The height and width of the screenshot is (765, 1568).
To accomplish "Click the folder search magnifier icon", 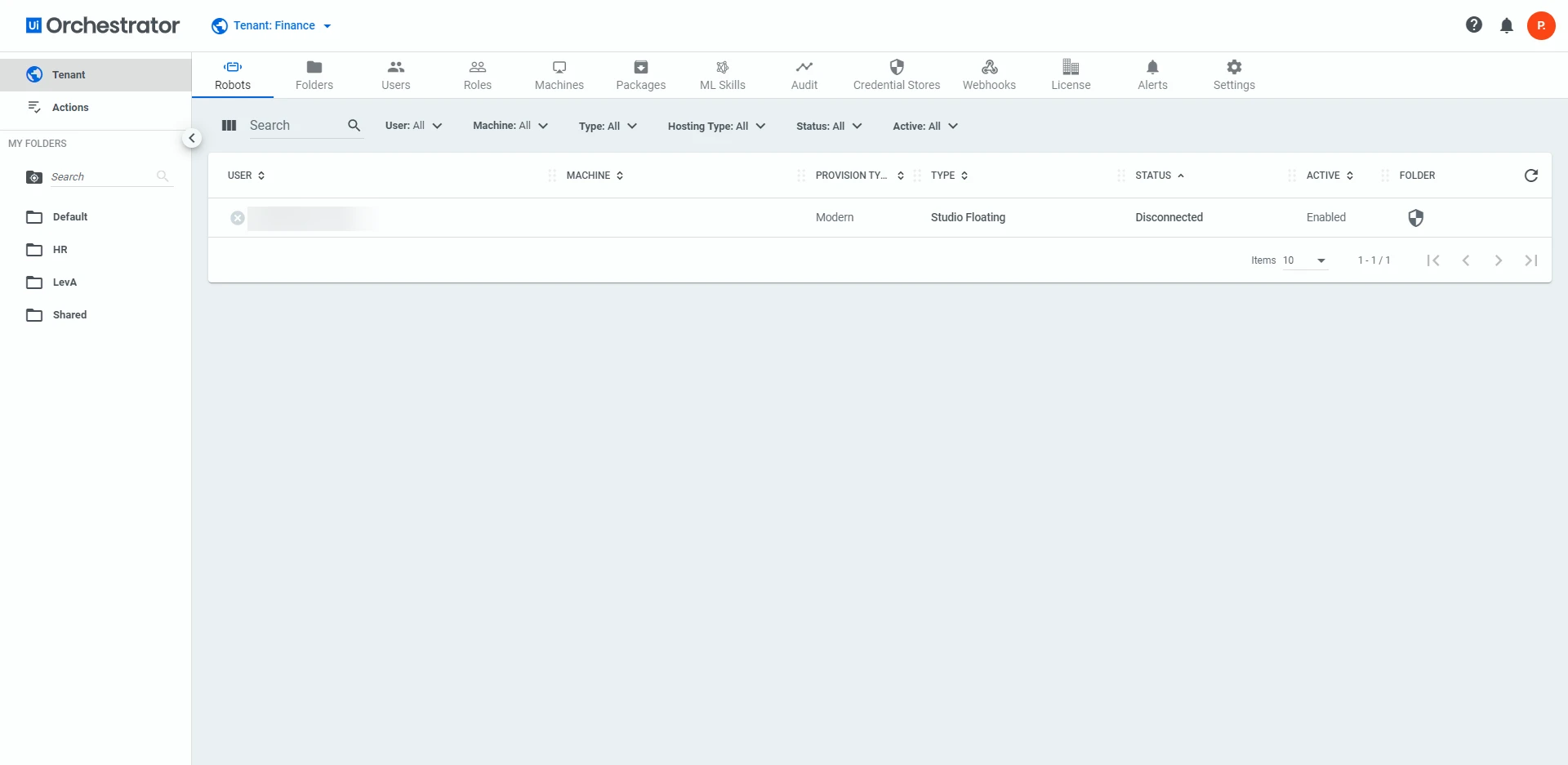I will click(163, 176).
